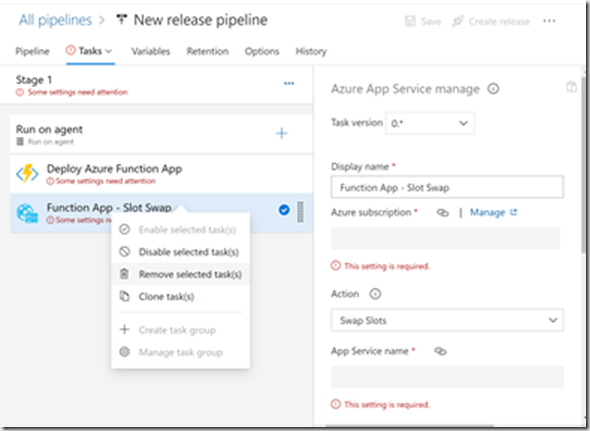Expand the Tasks tab chevron
Viewport: 590px width, 431px height.
click(108, 51)
